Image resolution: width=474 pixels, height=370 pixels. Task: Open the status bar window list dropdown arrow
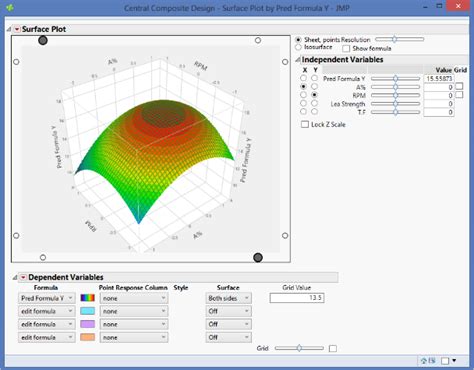454,361
